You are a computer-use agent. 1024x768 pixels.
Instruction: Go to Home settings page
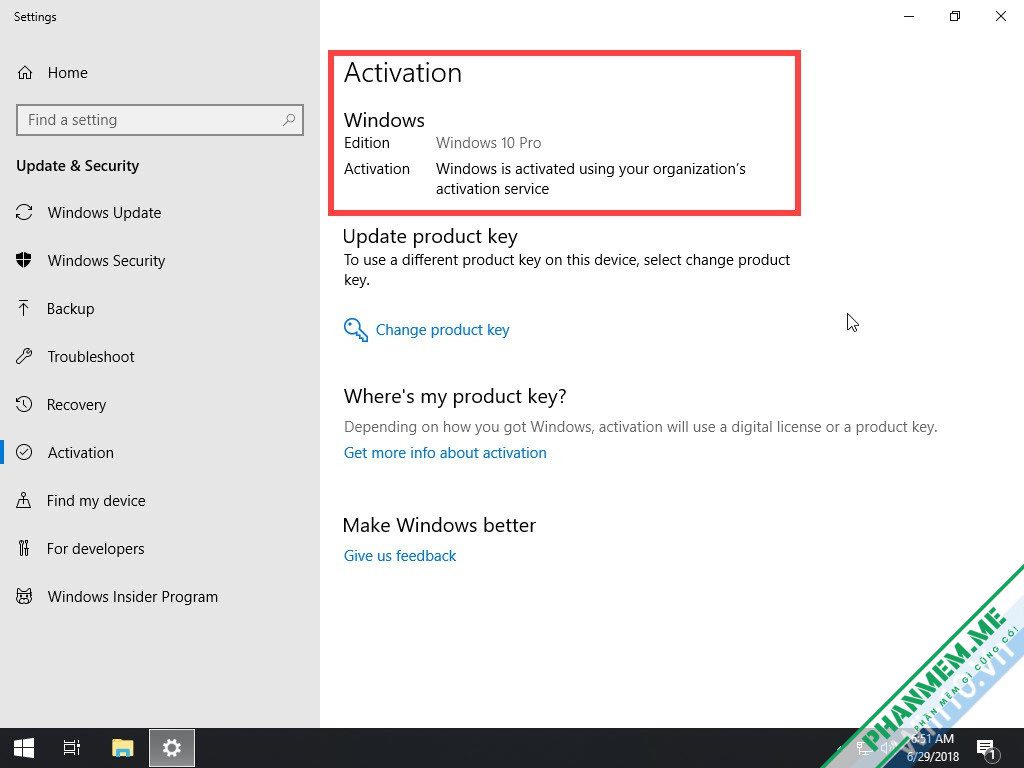[68, 72]
